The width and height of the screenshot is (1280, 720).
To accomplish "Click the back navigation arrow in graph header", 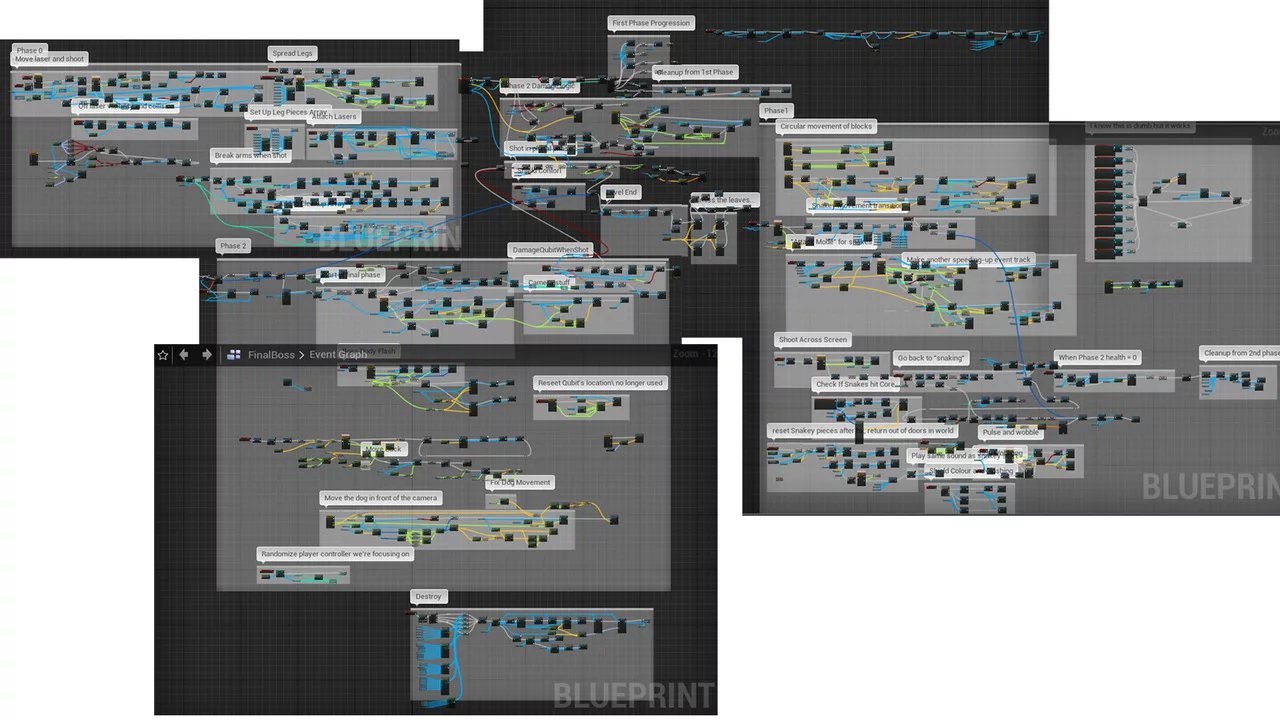I will point(184,355).
